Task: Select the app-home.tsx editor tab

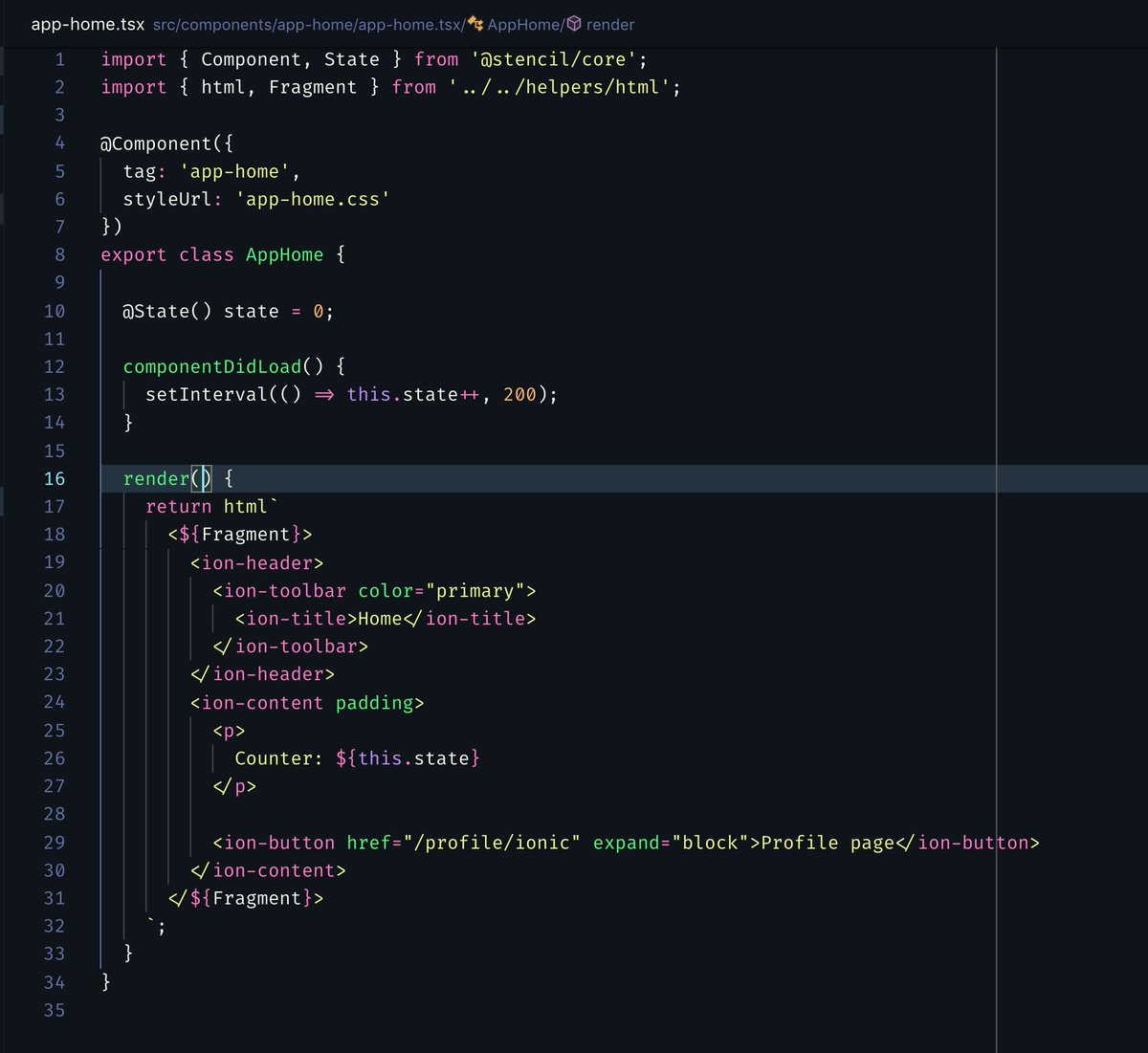Action: (x=86, y=24)
